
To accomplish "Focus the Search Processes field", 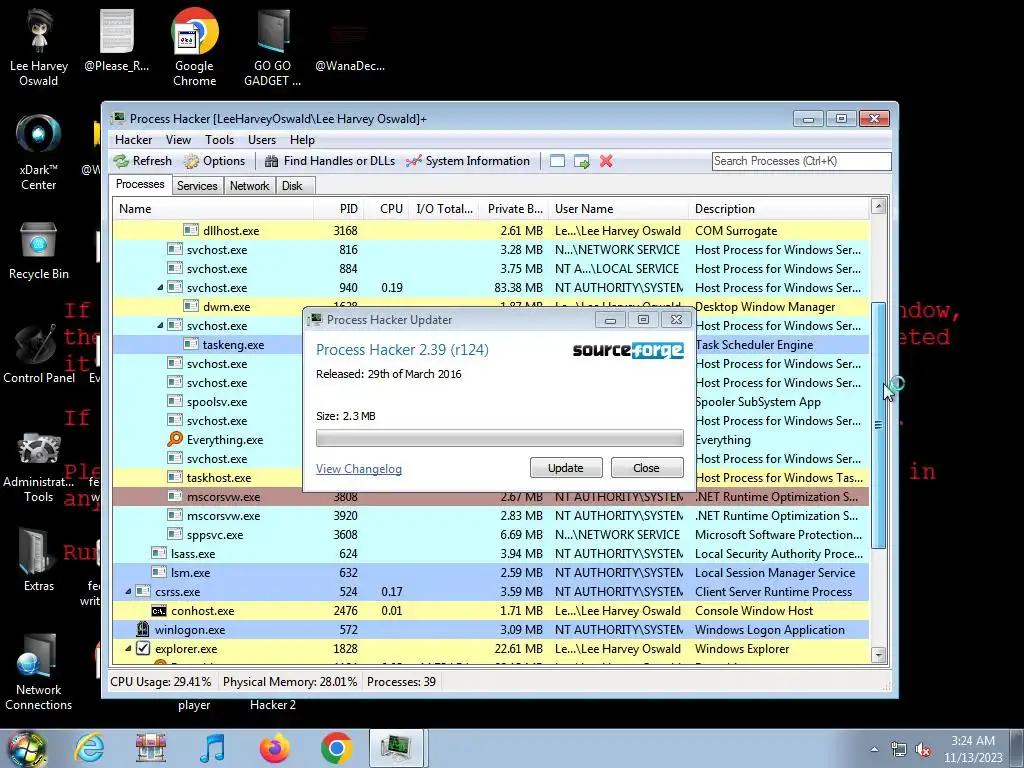I will (x=801, y=161).
